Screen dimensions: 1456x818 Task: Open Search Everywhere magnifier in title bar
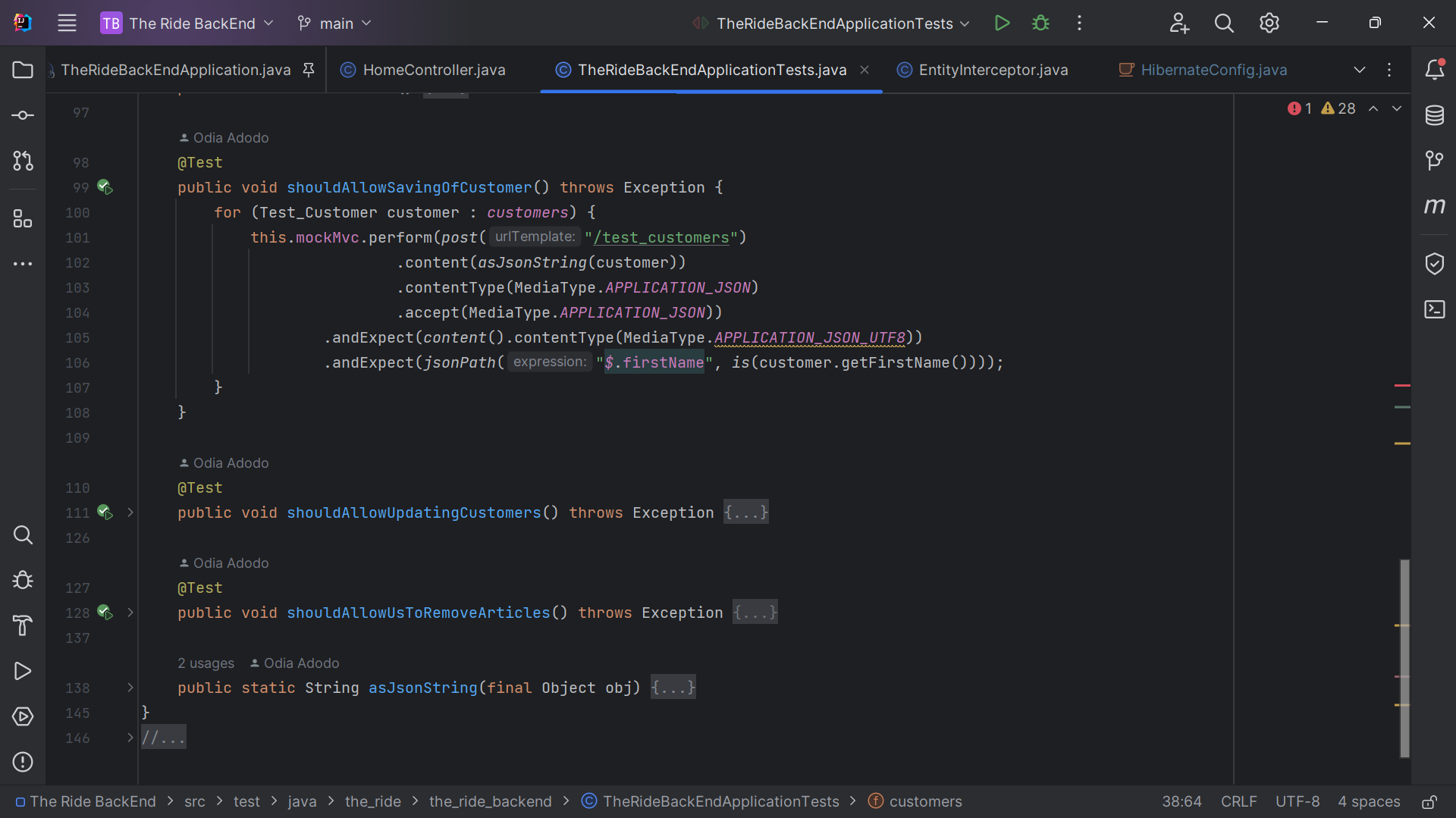1224,23
